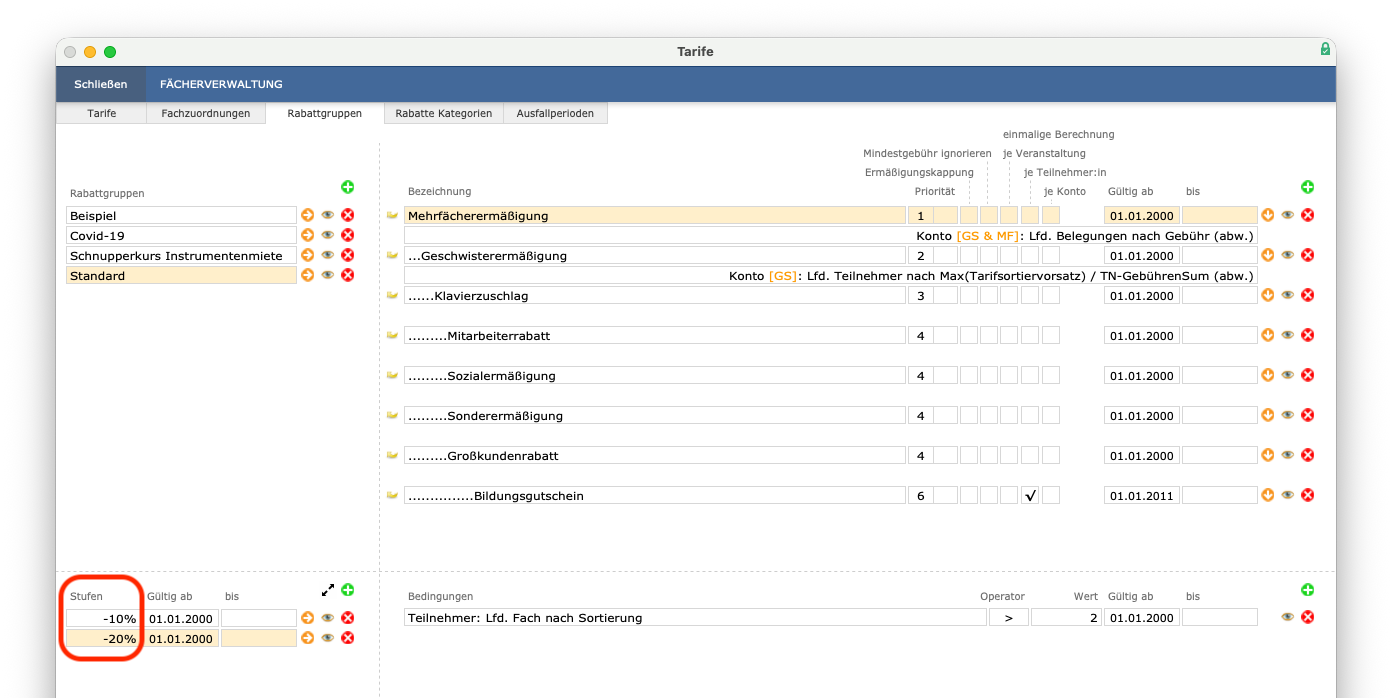Remove the Bildungsgutschein discount row
This screenshot has width=1392, height=698.
click(x=1307, y=494)
